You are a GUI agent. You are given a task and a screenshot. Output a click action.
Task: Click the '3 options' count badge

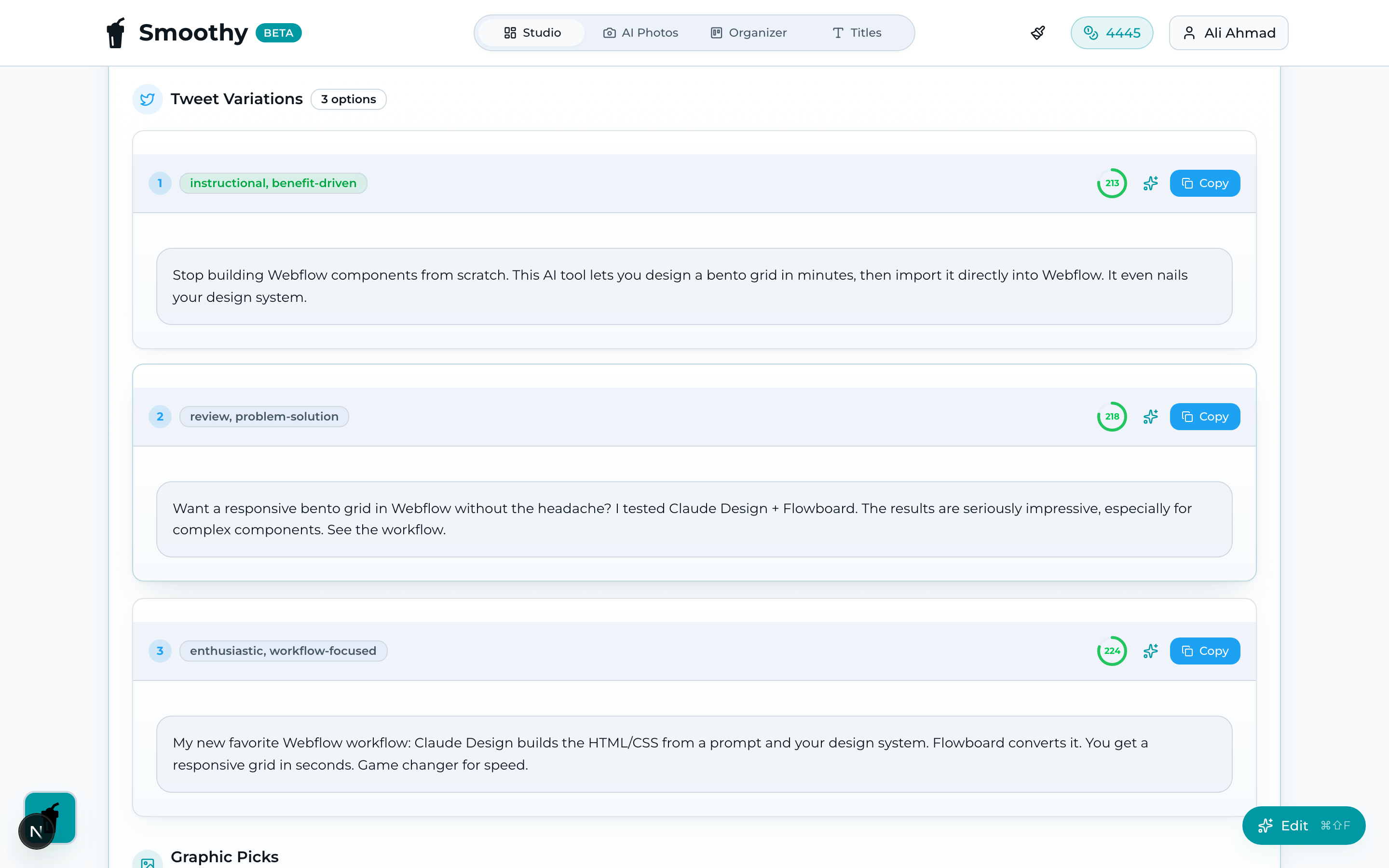click(x=348, y=99)
